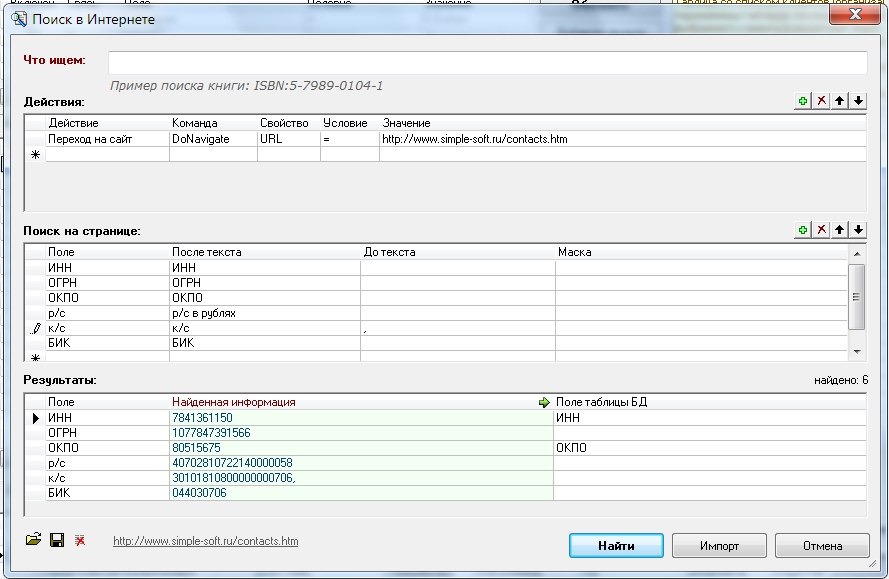This screenshot has height=579, width=889.
Task: Move the Действия row up
Action: [x=840, y=102]
